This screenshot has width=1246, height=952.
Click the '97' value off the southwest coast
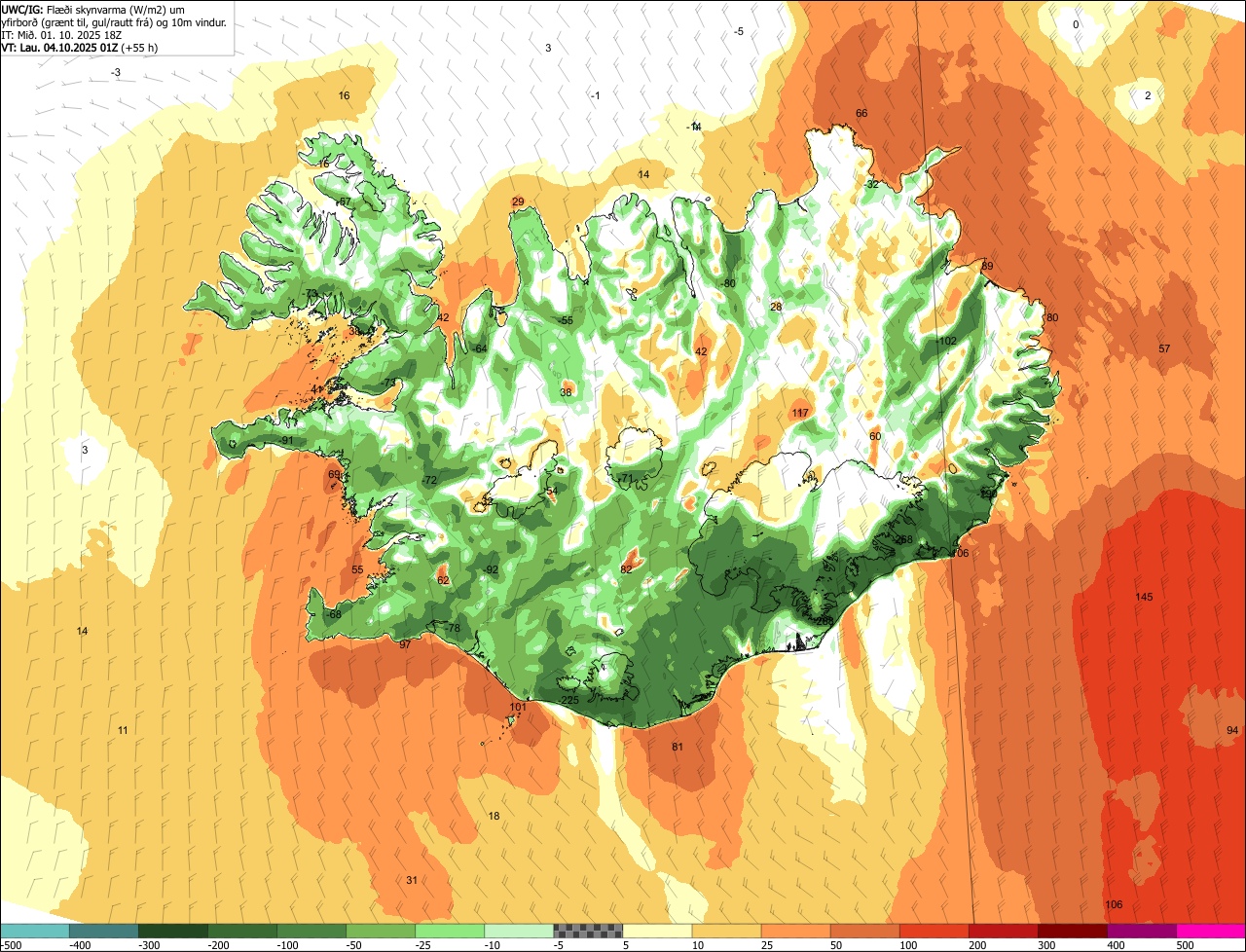pyautogui.click(x=405, y=645)
